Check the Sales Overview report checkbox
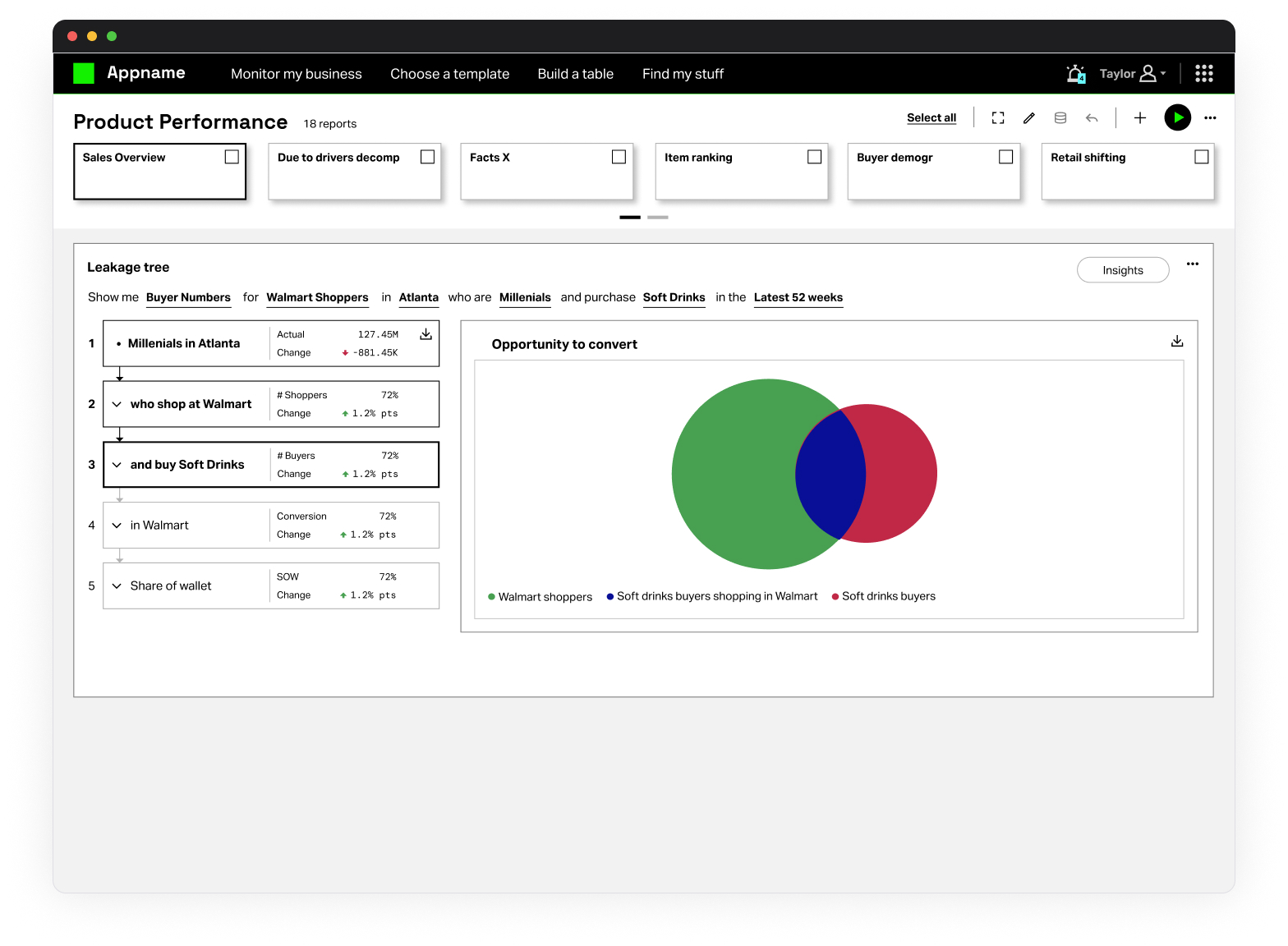The width and height of the screenshot is (1288, 946). click(232, 157)
